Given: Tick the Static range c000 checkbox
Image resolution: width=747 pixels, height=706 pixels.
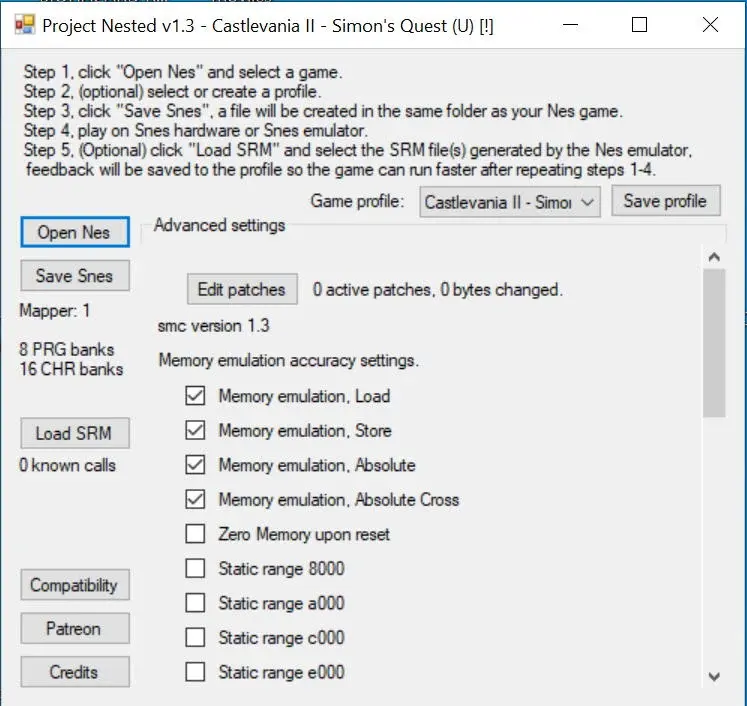Looking at the screenshot, I should point(196,637).
